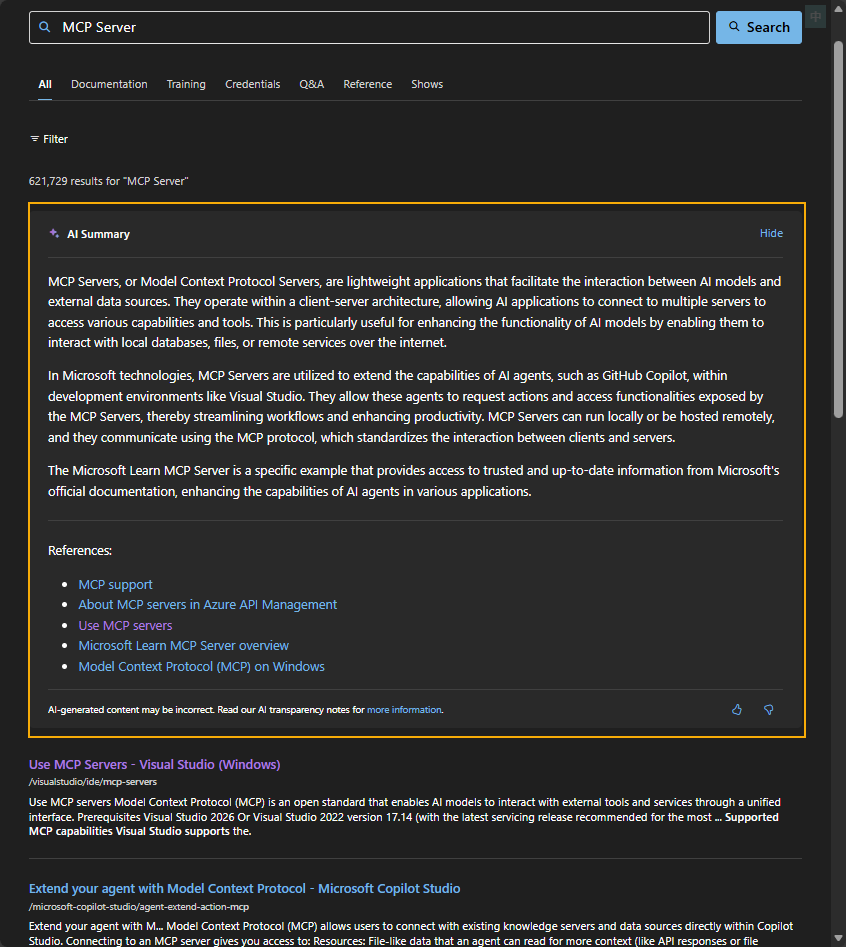
Task: Open About MCP servers in Azure API Management
Action: (x=207, y=604)
